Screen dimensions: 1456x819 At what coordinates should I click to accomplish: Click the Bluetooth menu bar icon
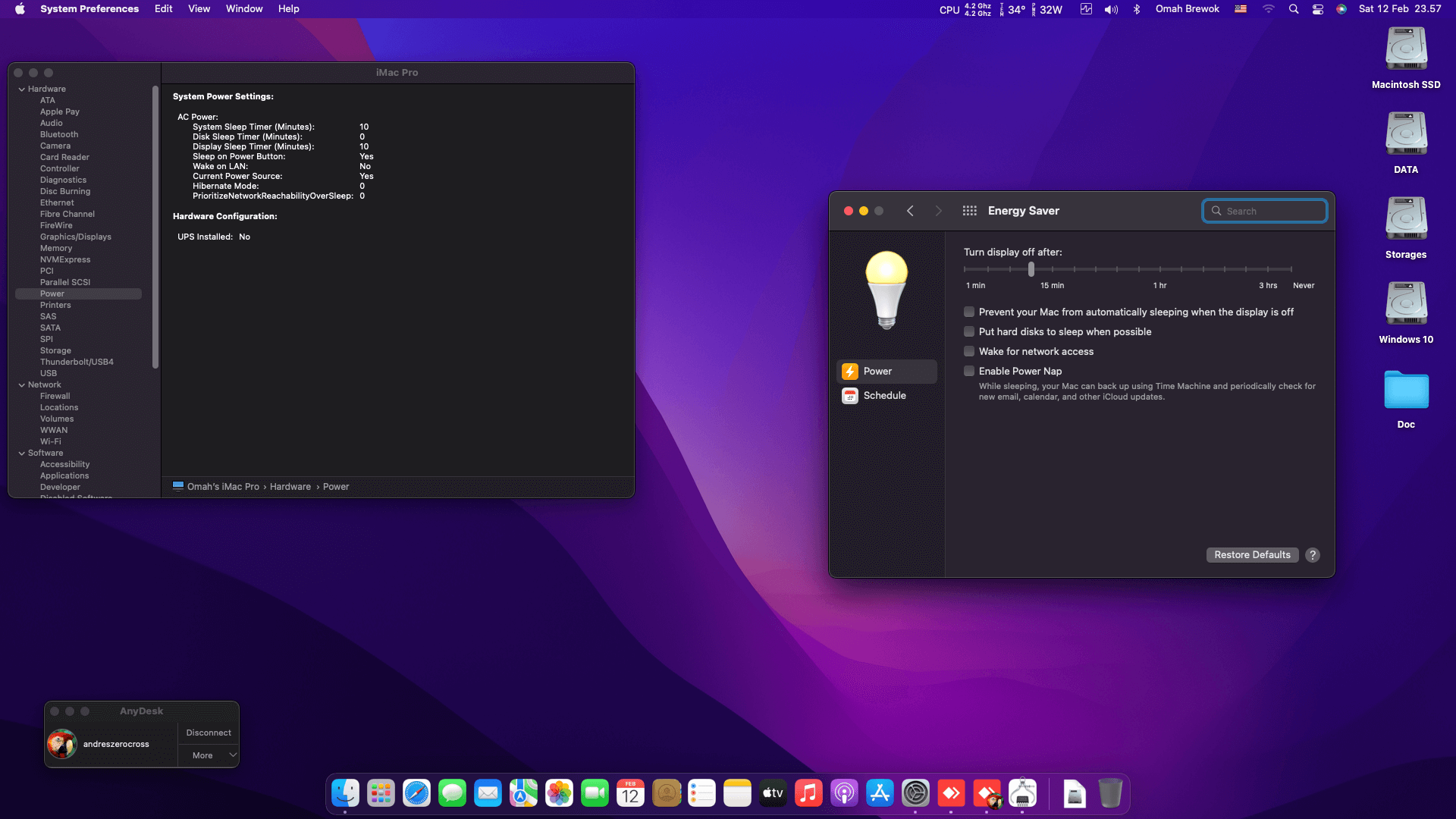pyautogui.click(x=1136, y=9)
